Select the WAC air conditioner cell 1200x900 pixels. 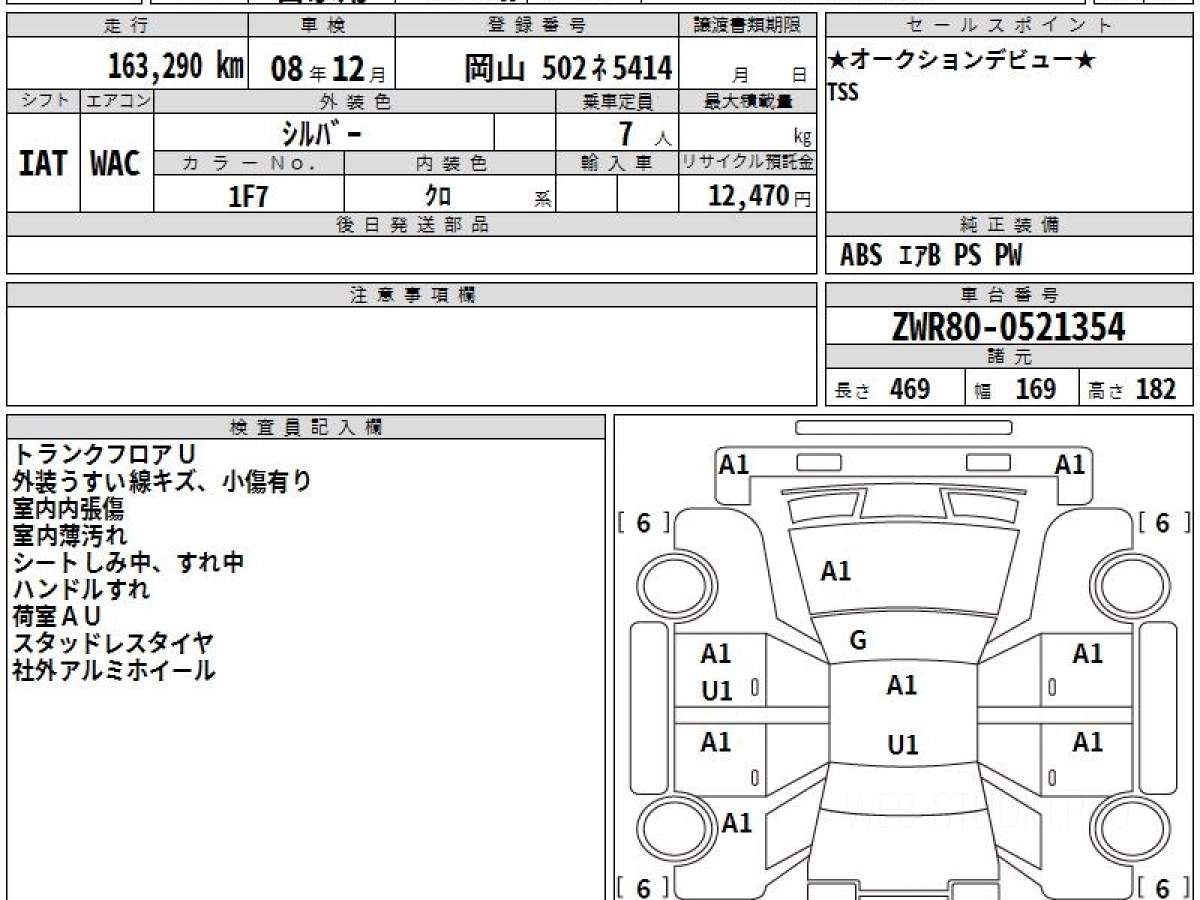click(116, 163)
